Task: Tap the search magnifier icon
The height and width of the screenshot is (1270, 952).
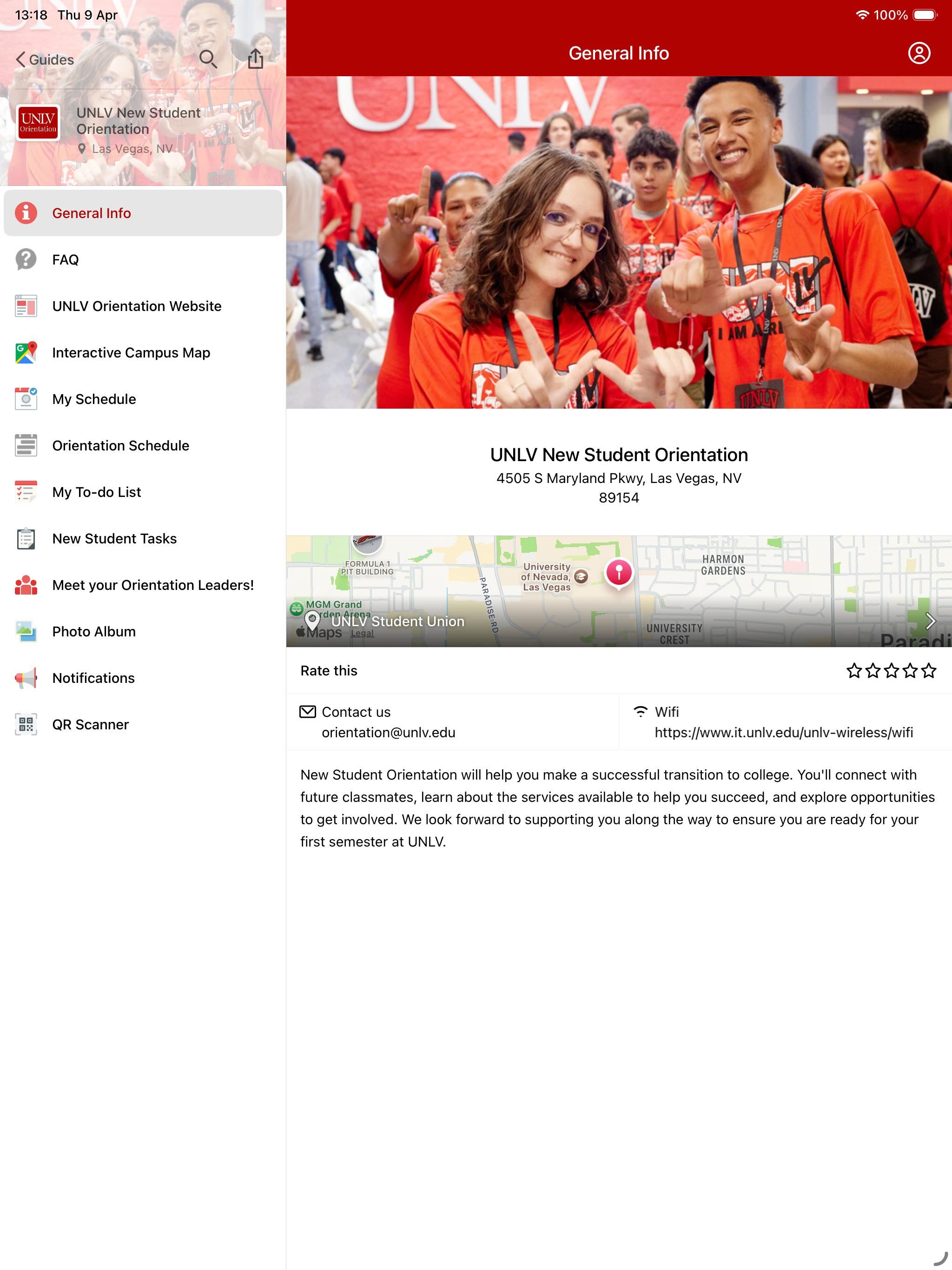Action: click(x=208, y=59)
